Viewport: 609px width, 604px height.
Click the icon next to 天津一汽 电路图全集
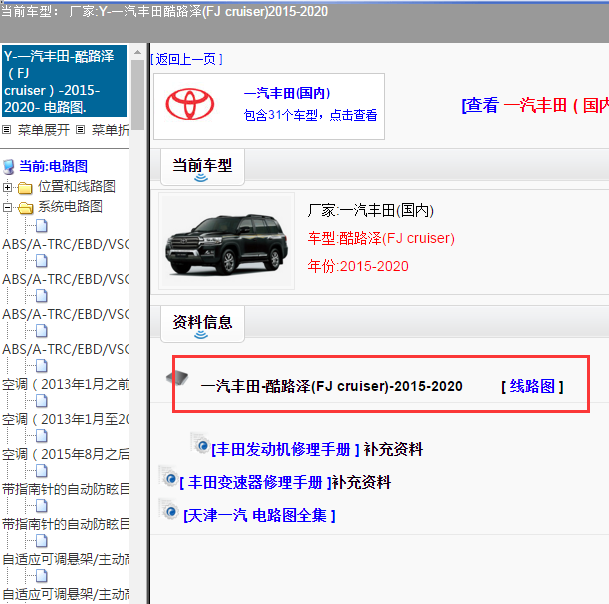pos(169,509)
